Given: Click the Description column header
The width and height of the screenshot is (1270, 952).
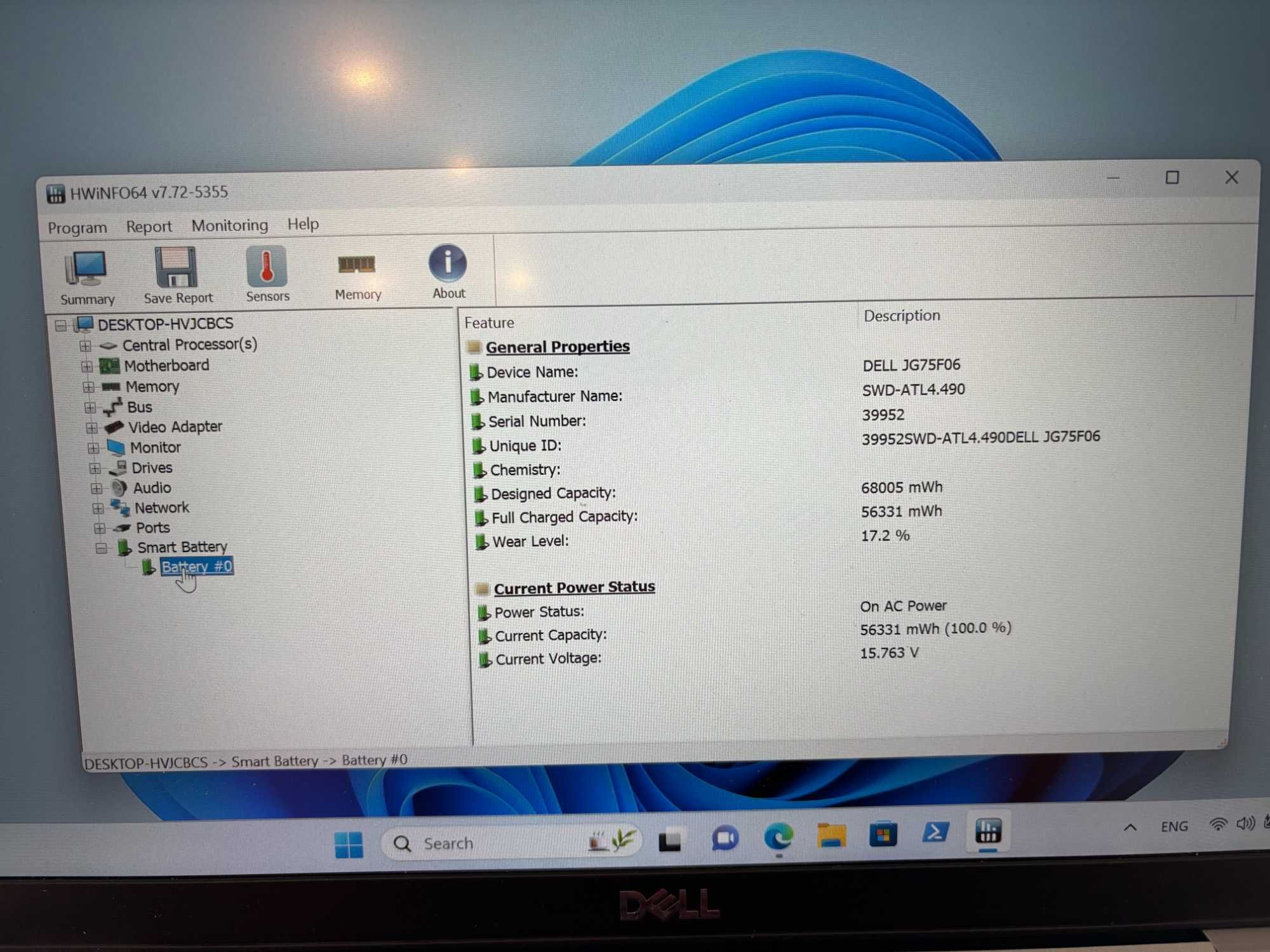Looking at the screenshot, I should [x=902, y=315].
